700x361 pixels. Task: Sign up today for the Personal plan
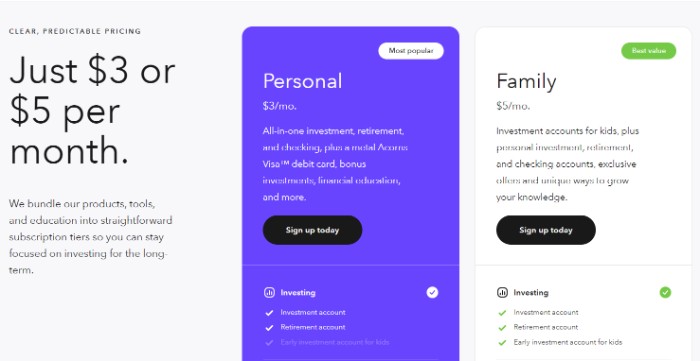[x=312, y=230]
